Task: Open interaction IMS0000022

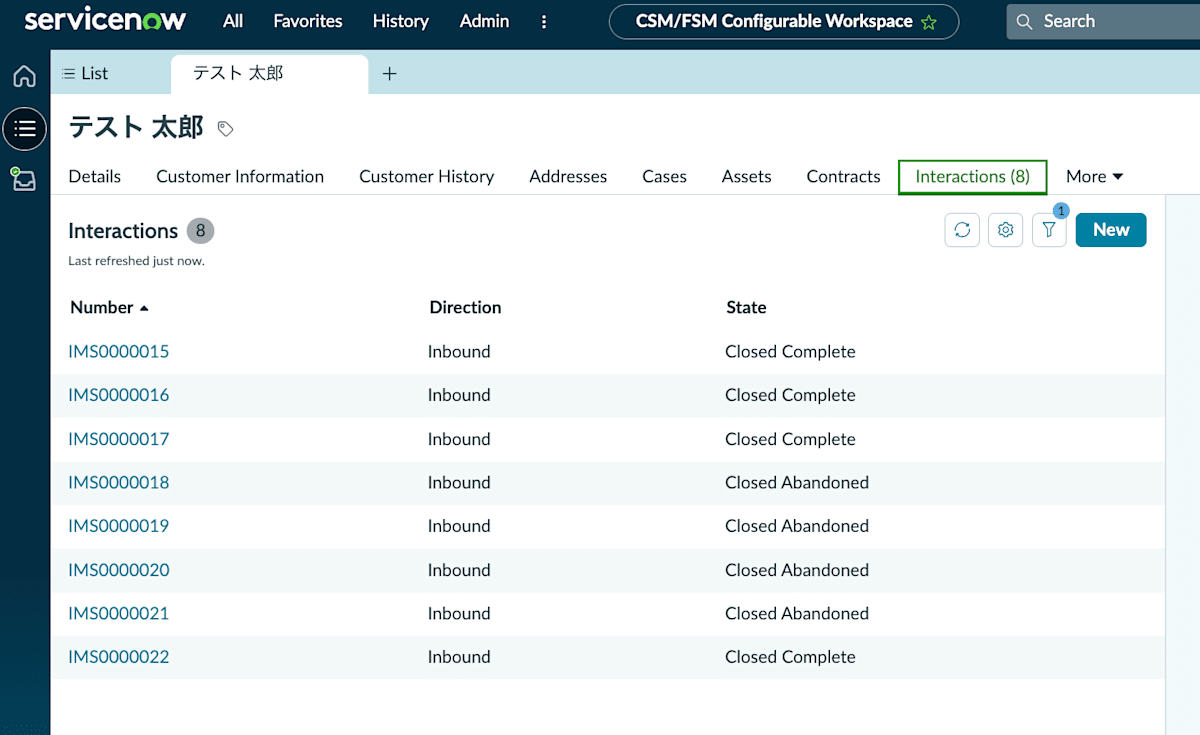Action: [x=119, y=657]
